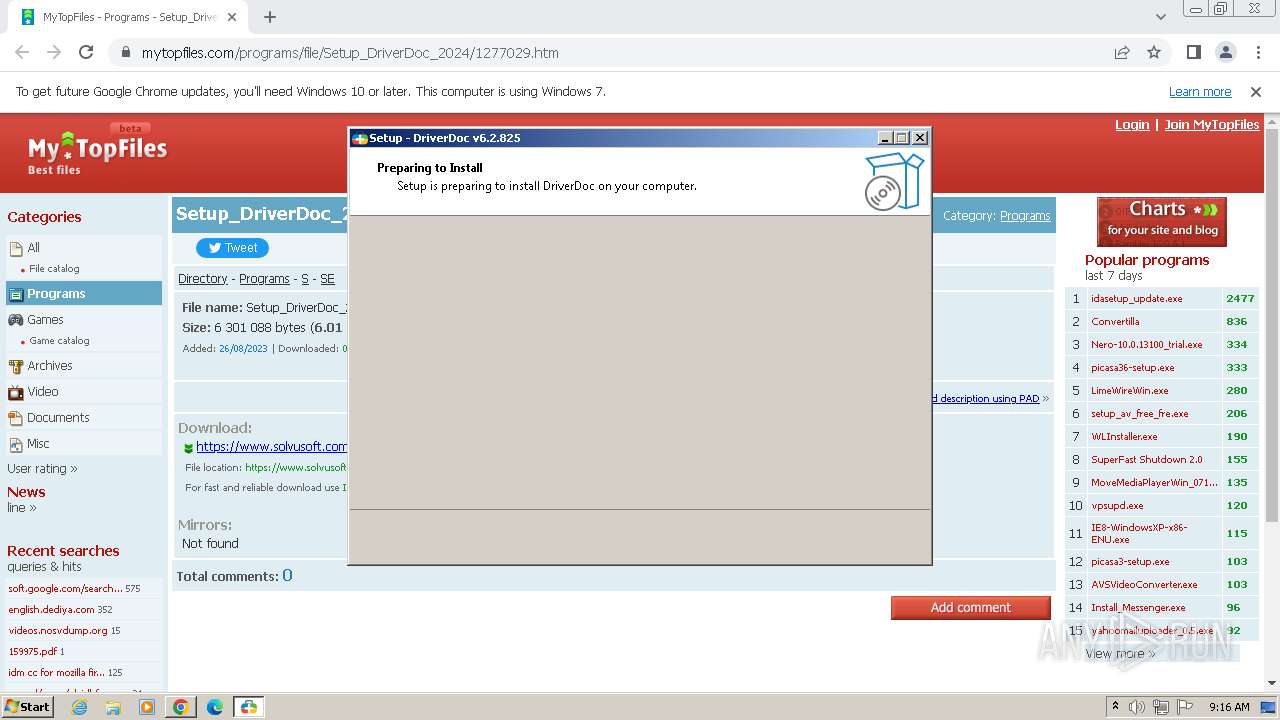The height and width of the screenshot is (720, 1280).
Task: Open Microsoft Edge from taskbar
Action: pyautogui.click(x=215, y=707)
